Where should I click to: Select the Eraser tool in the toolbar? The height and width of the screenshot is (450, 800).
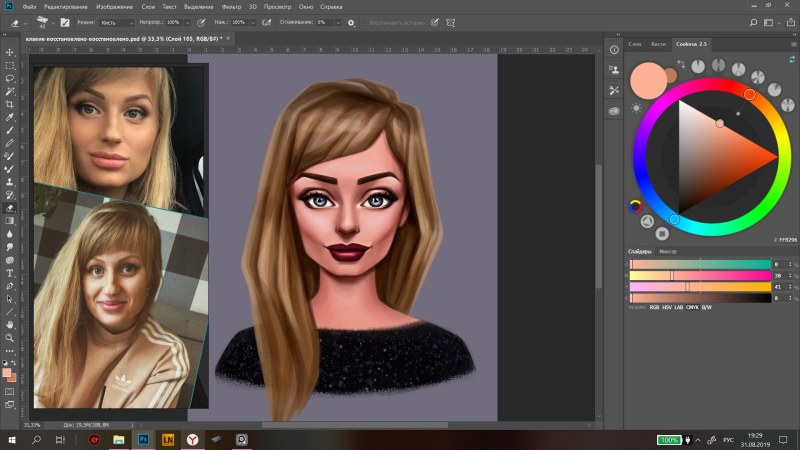[x=10, y=208]
